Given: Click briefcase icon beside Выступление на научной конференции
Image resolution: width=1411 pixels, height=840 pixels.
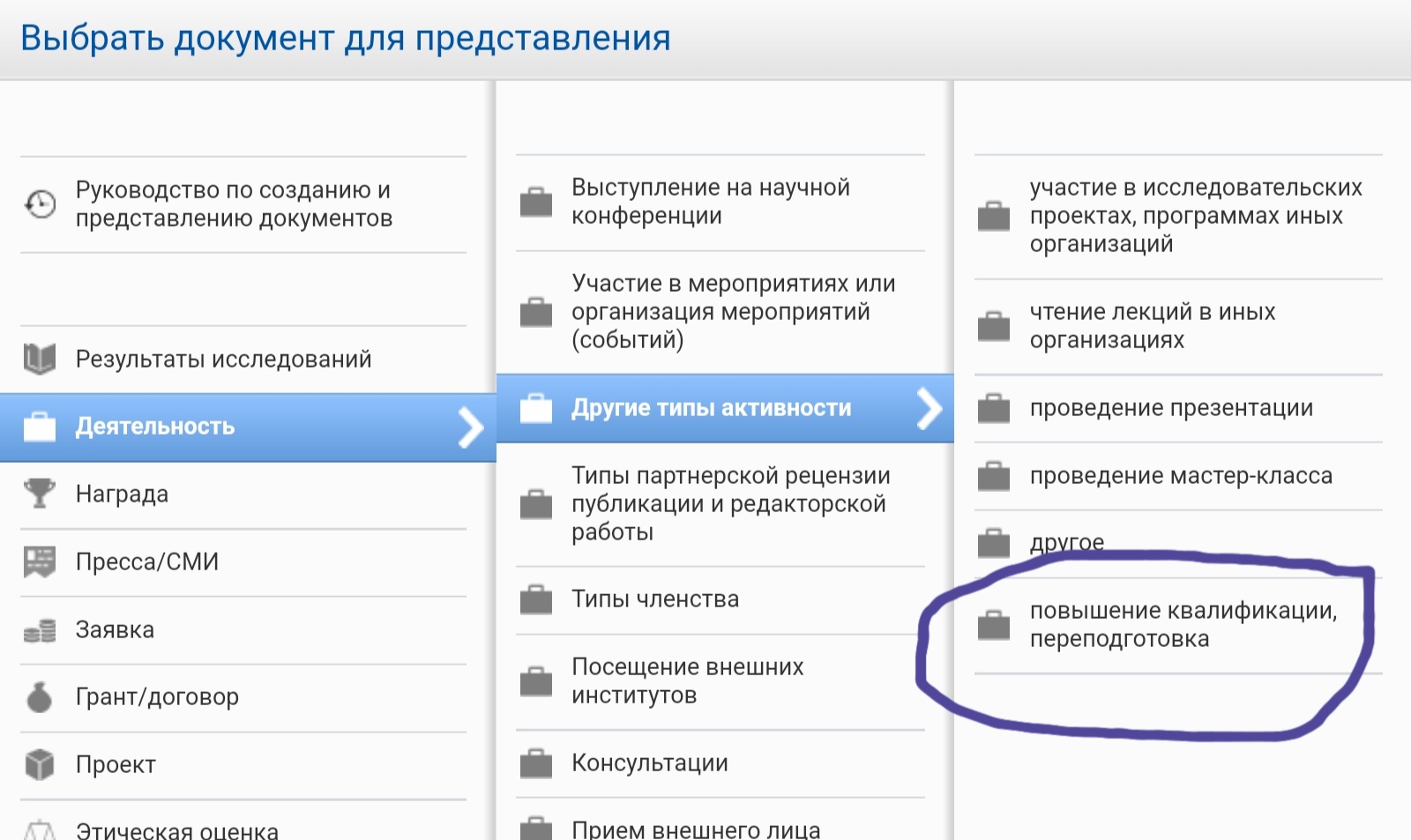Looking at the screenshot, I should click(536, 202).
